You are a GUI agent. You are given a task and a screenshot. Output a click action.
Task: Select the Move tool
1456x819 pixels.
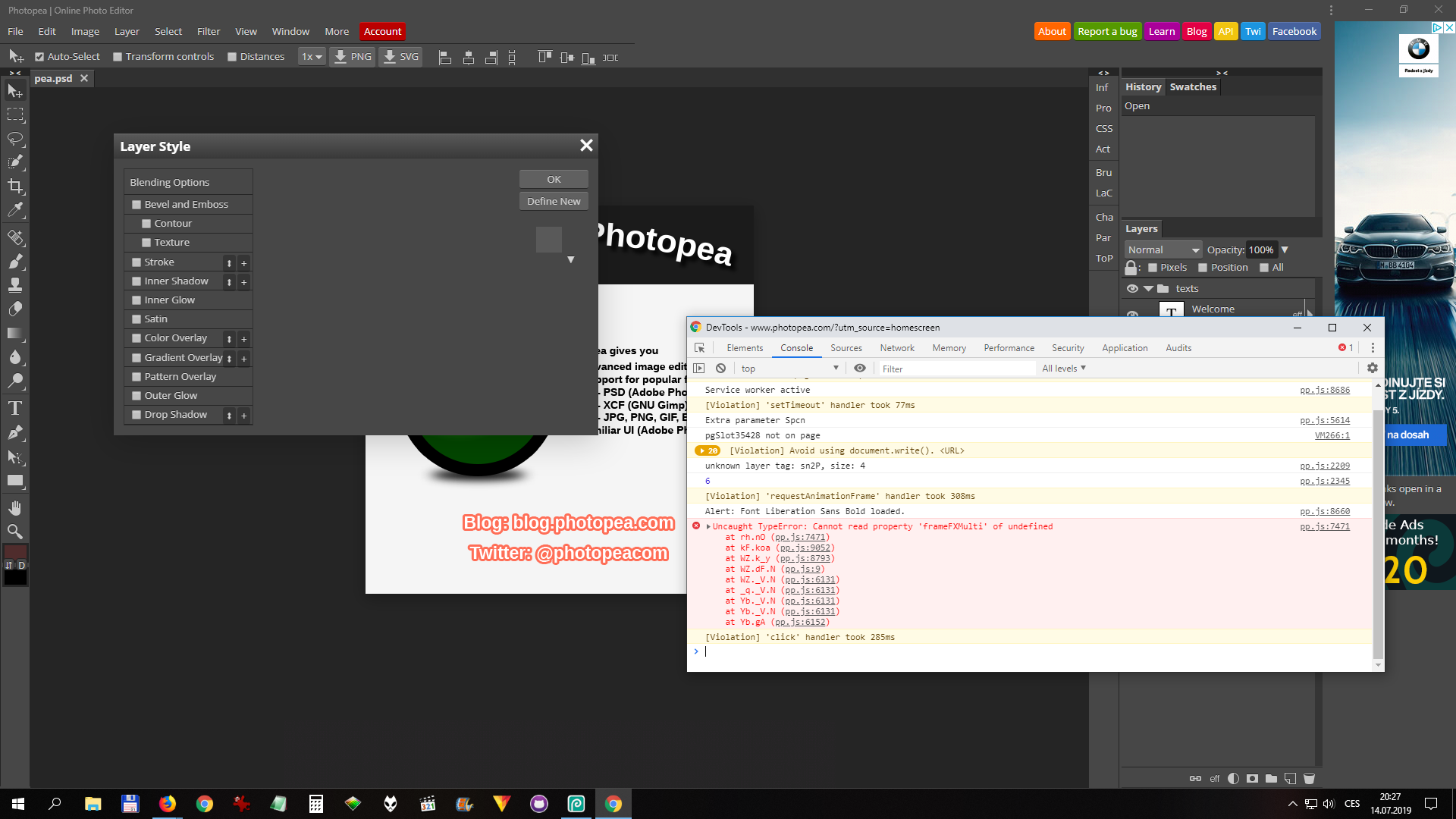pyautogui.click(x=15, y=90)
